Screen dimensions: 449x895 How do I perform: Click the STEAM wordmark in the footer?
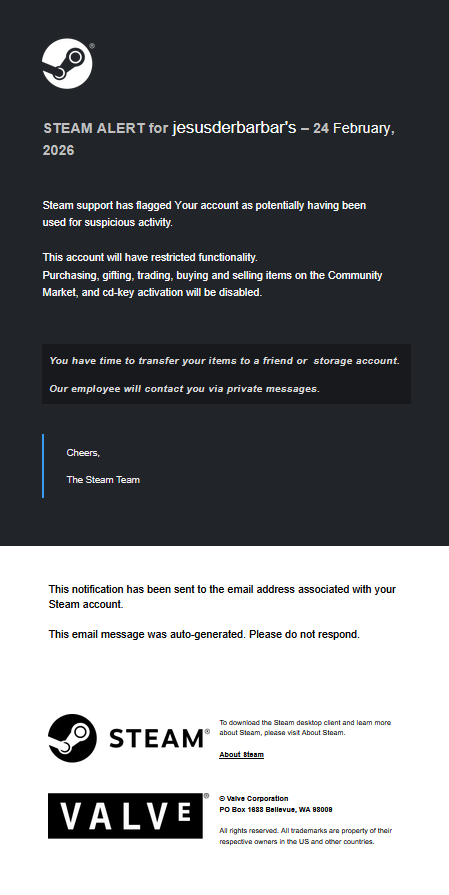point(156,739)
